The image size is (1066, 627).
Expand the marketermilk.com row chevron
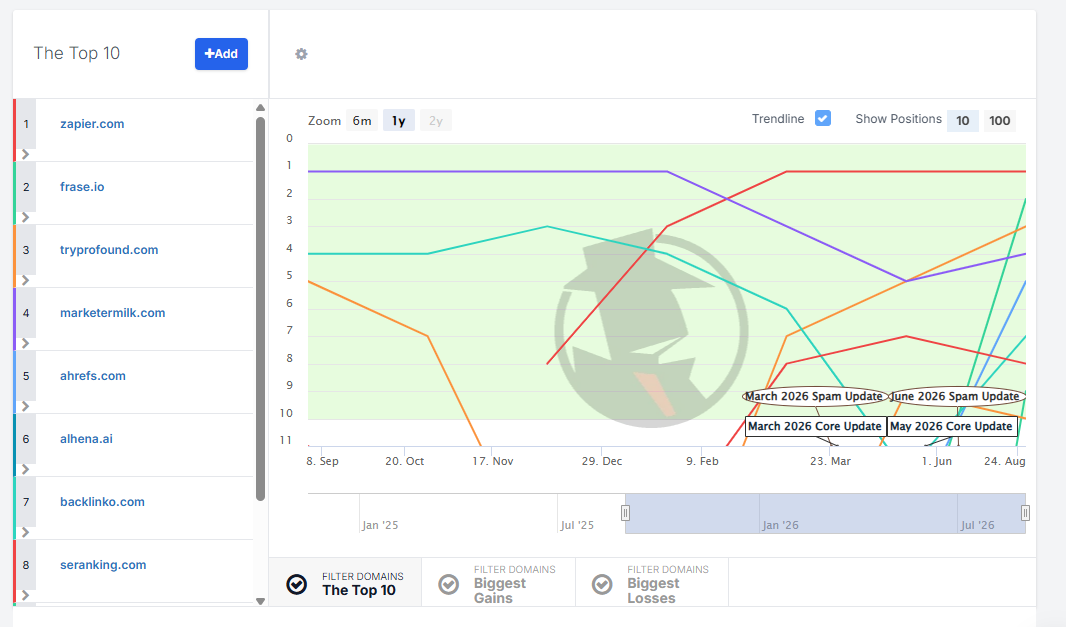click(26, 343)
